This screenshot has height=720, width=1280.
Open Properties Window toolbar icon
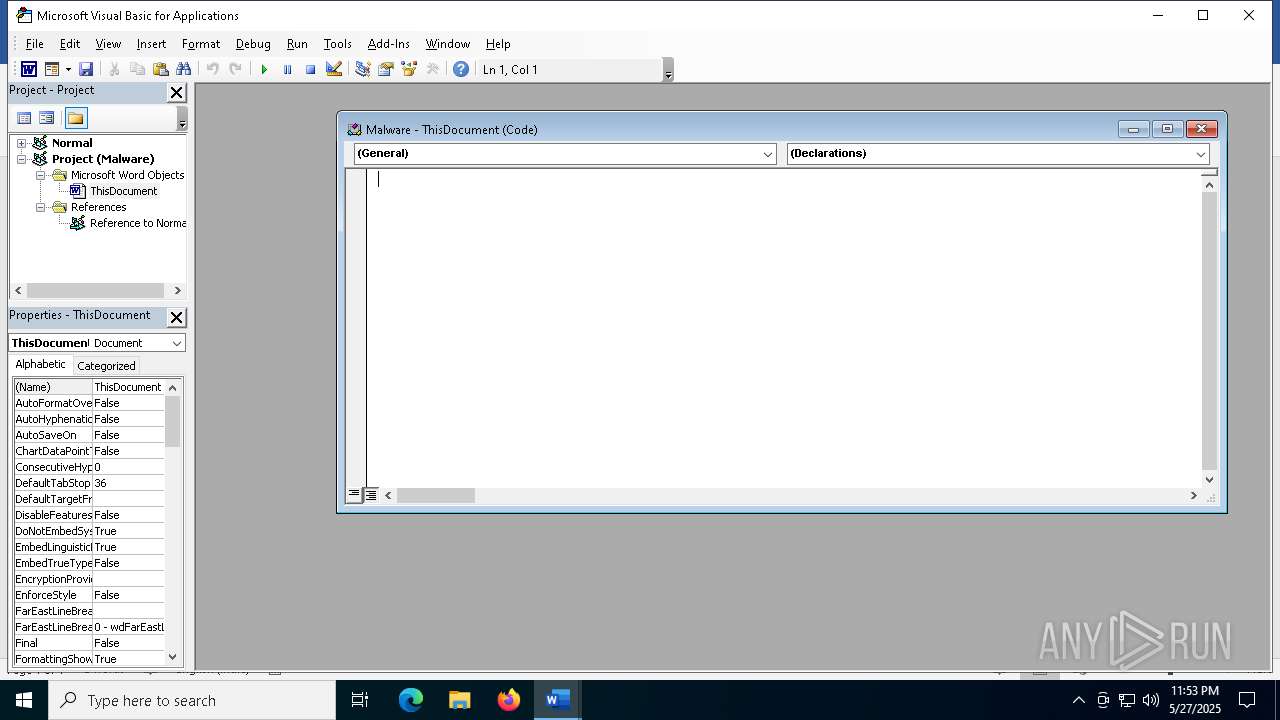[385, 69]
